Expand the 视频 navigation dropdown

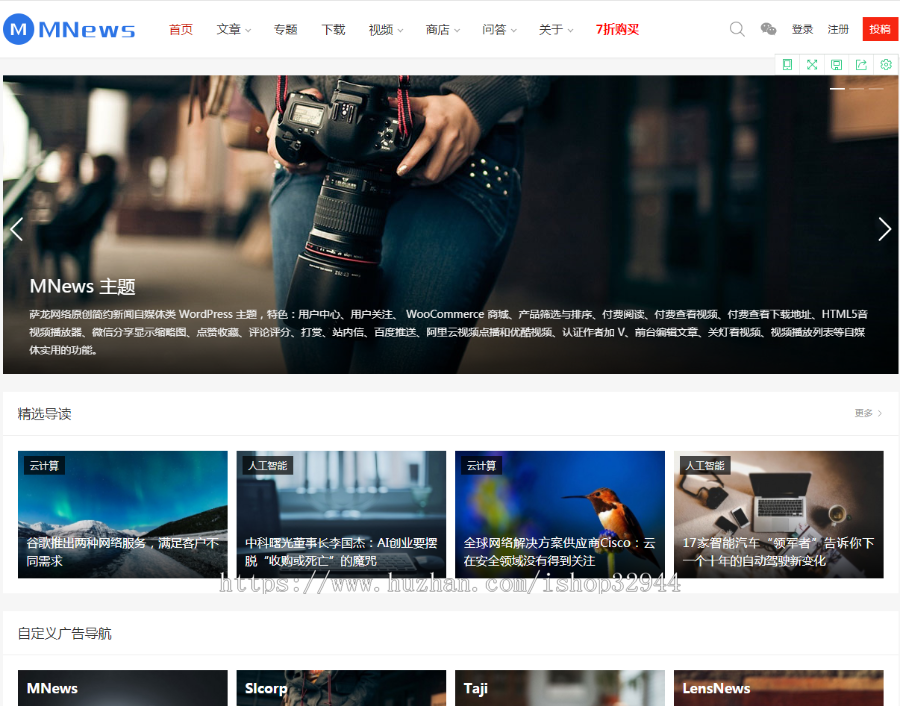point(381,29)
